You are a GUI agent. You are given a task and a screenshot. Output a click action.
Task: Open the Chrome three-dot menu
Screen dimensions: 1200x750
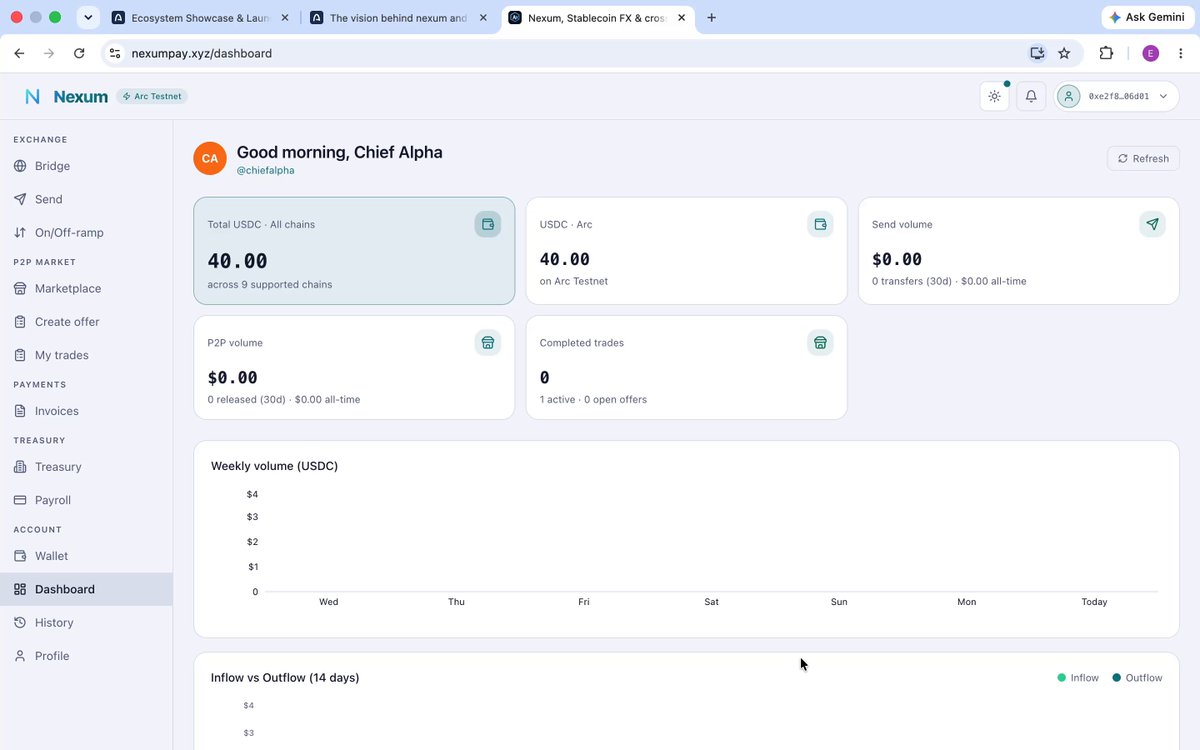pos(1180,53)
